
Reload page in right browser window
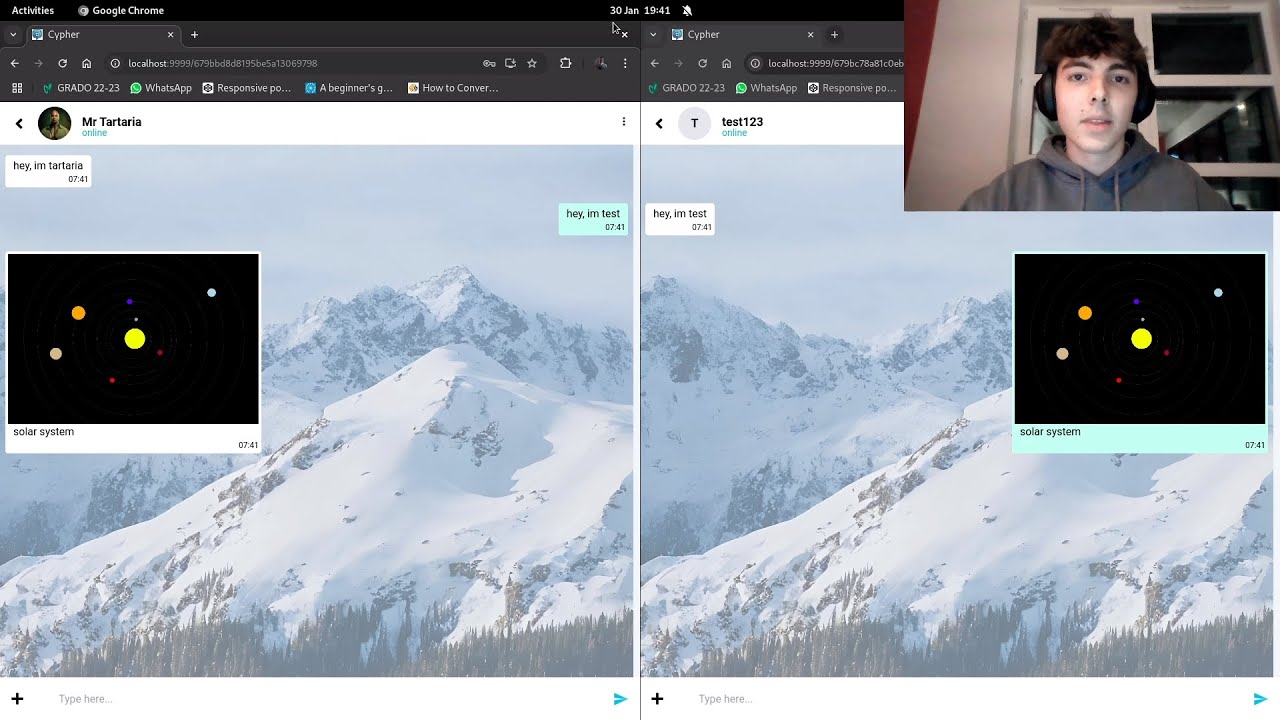tap(702, 63)
